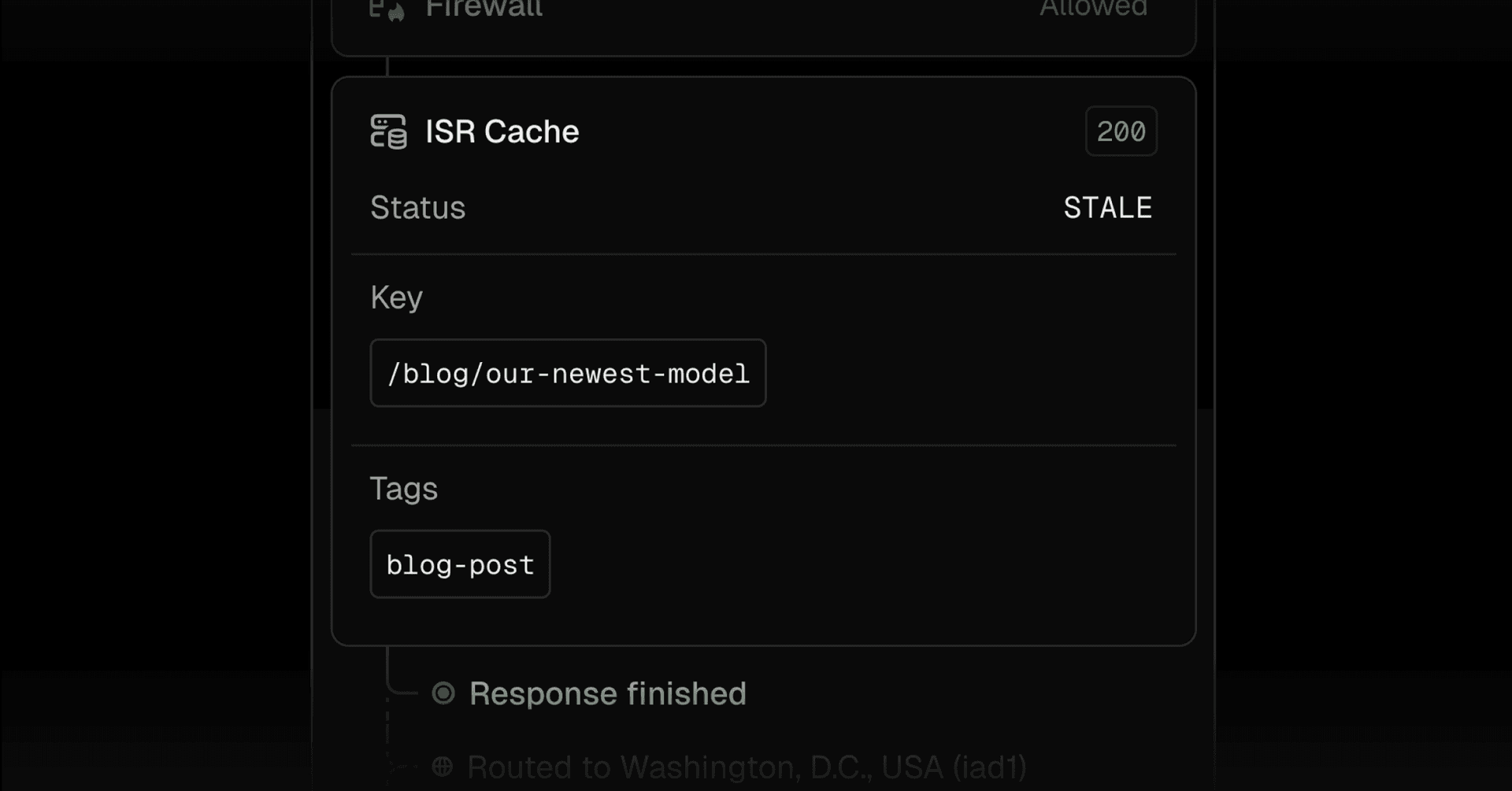
Task: Select the blog-post tag chip
Action: [460, 564]
